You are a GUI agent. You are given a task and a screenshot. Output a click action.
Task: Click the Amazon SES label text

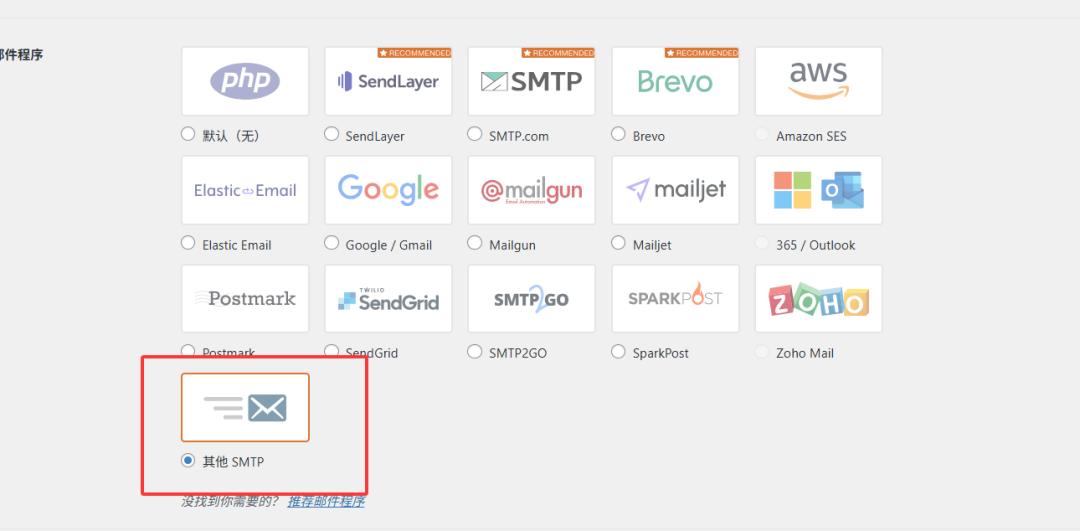tap(811, 136)
